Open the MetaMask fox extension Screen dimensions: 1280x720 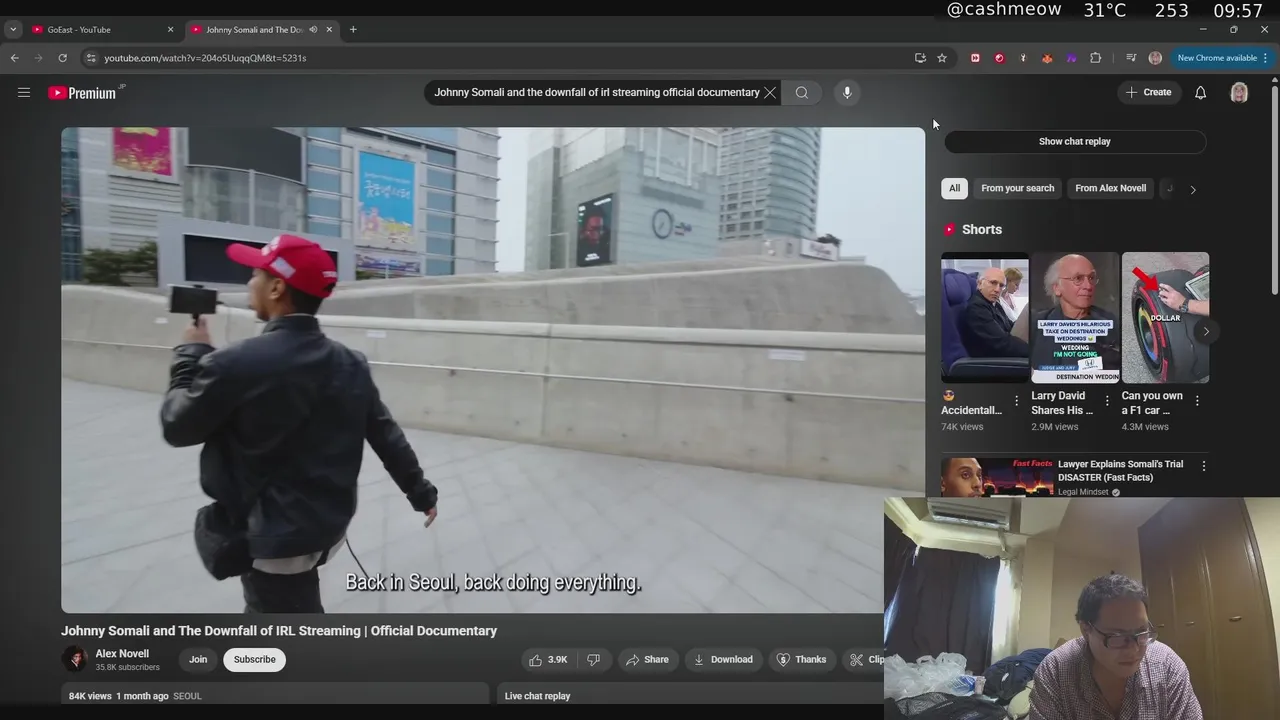tap(1047, 58)
